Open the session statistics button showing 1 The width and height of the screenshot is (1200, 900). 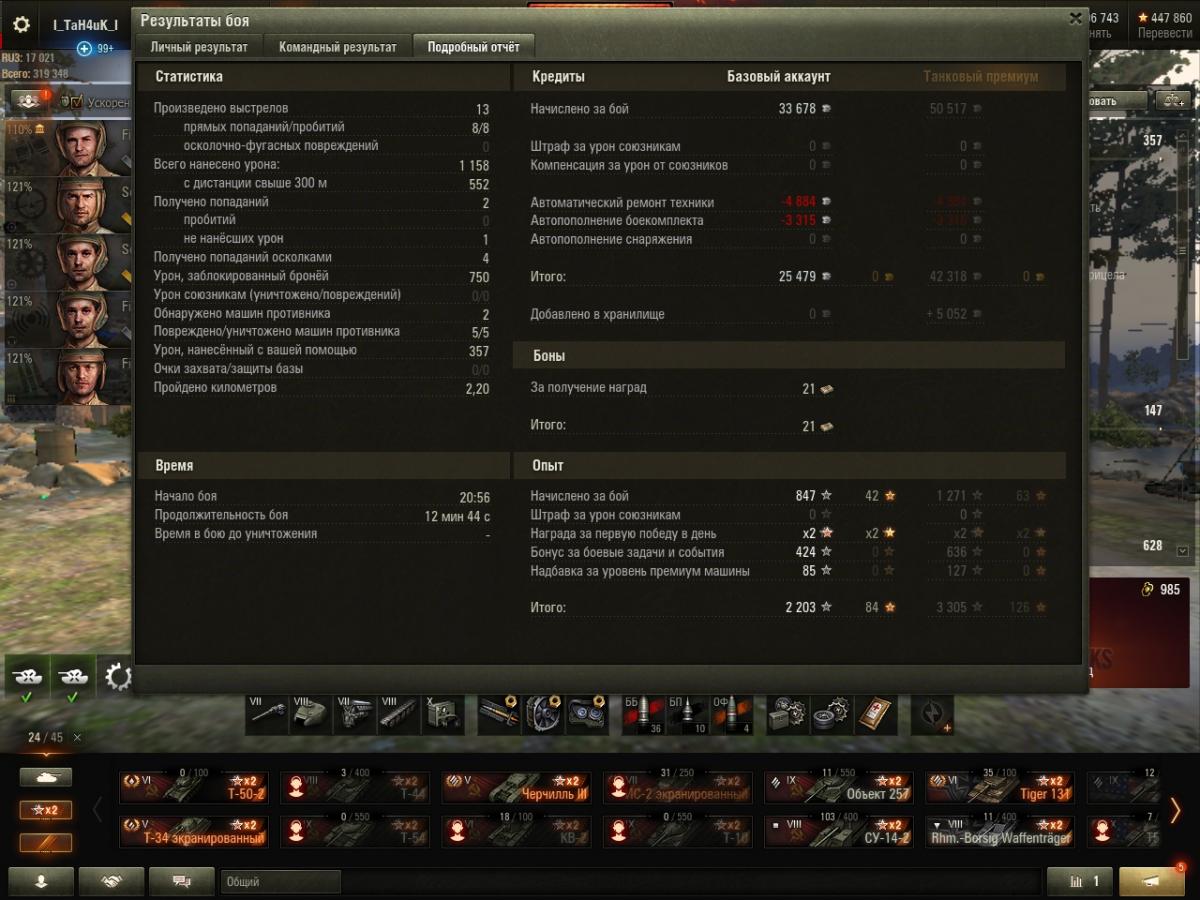(x=1079, y=881)
